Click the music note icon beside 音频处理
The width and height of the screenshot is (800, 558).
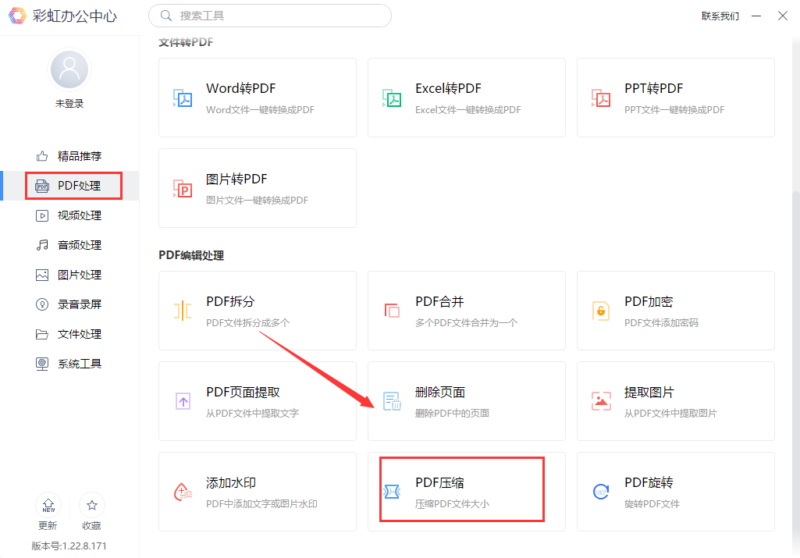42,245
